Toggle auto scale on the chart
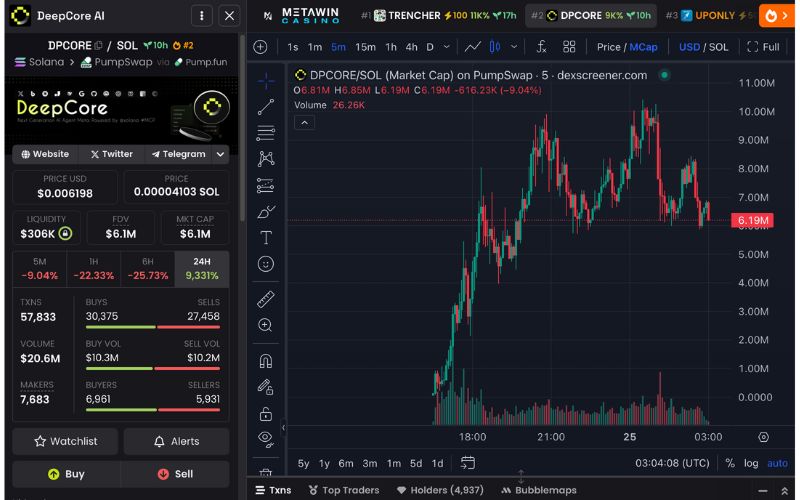This screenshot has height=500, width=800. pos(777,463)
